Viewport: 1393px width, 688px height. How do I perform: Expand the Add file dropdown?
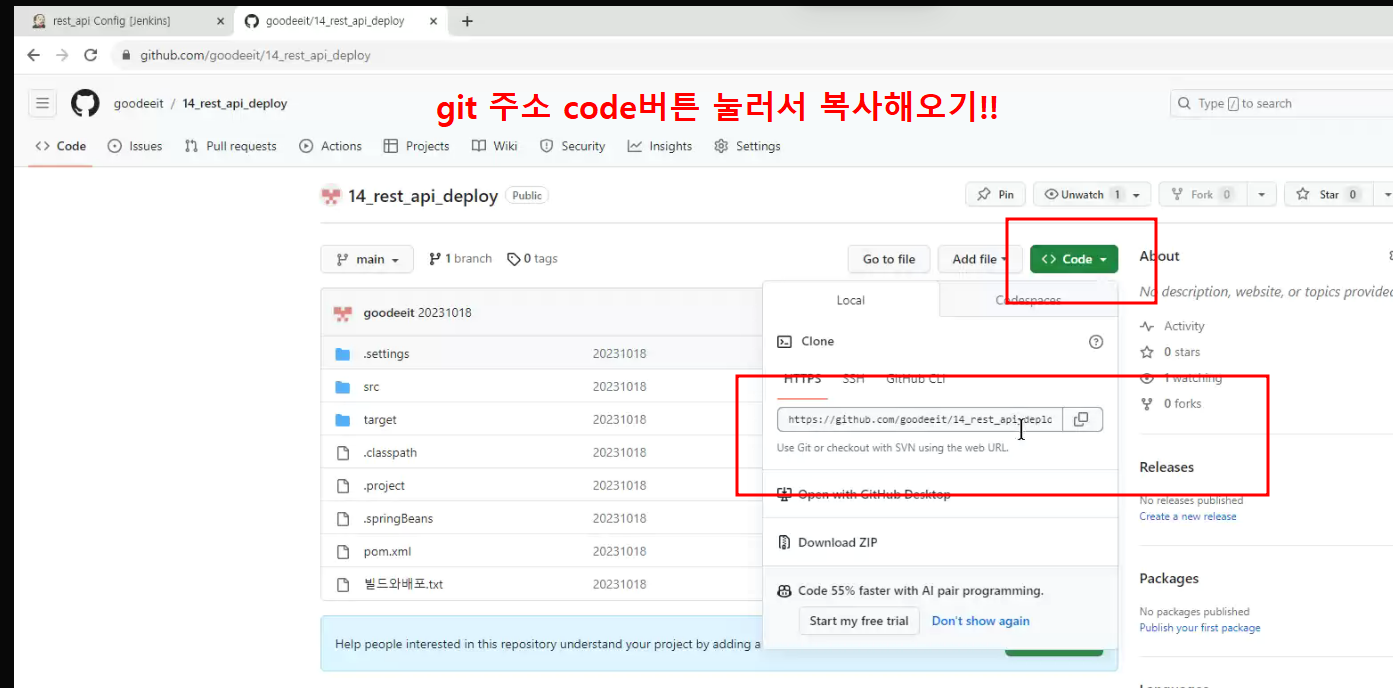[x=980, y=259]
